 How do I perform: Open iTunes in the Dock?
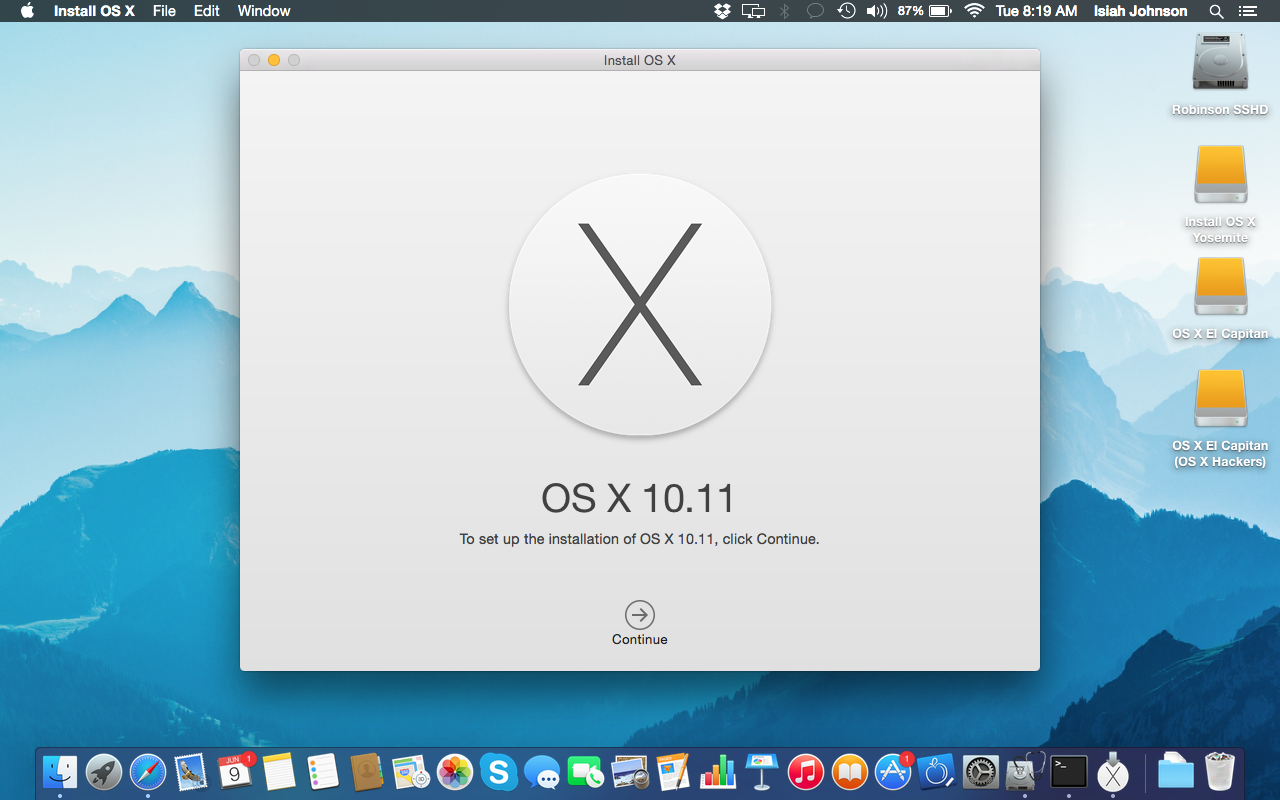coord(805,771)
